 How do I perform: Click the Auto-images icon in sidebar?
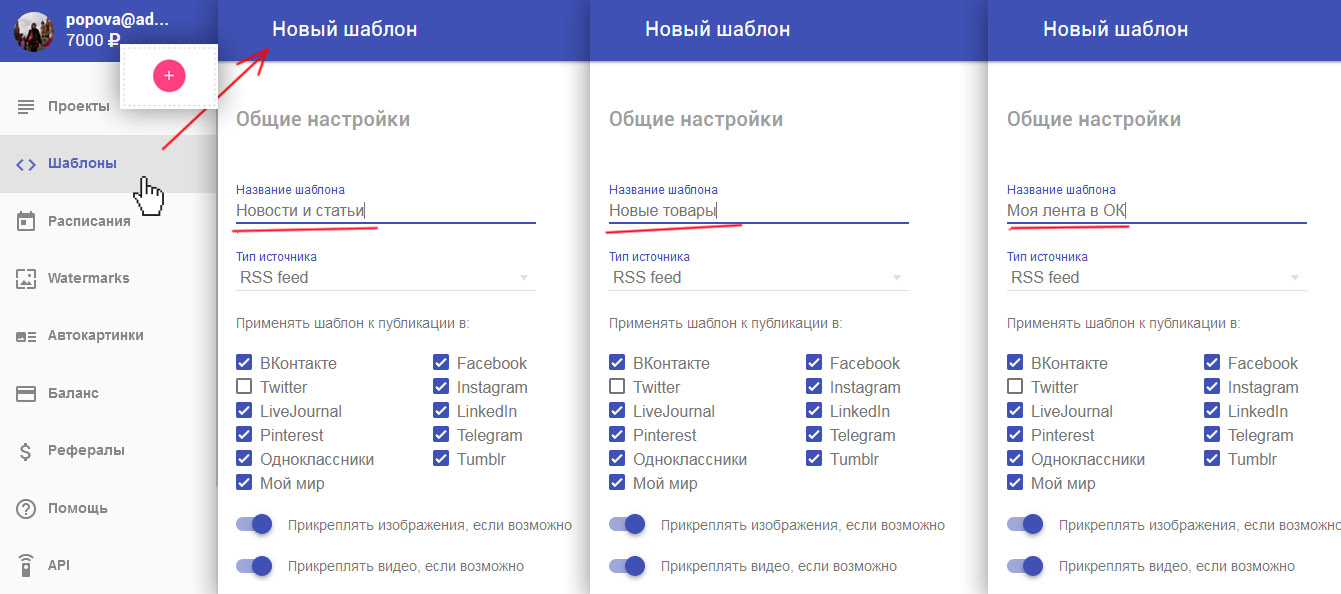26,336
